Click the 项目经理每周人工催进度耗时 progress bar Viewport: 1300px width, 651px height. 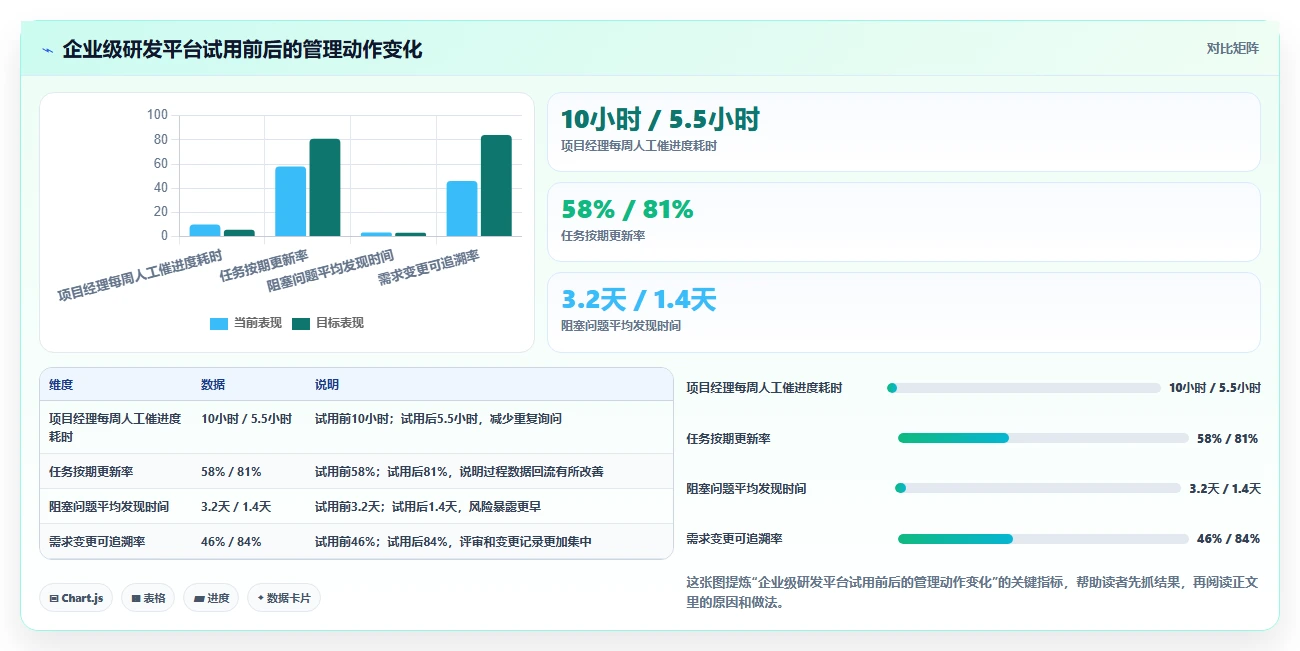1024,388
